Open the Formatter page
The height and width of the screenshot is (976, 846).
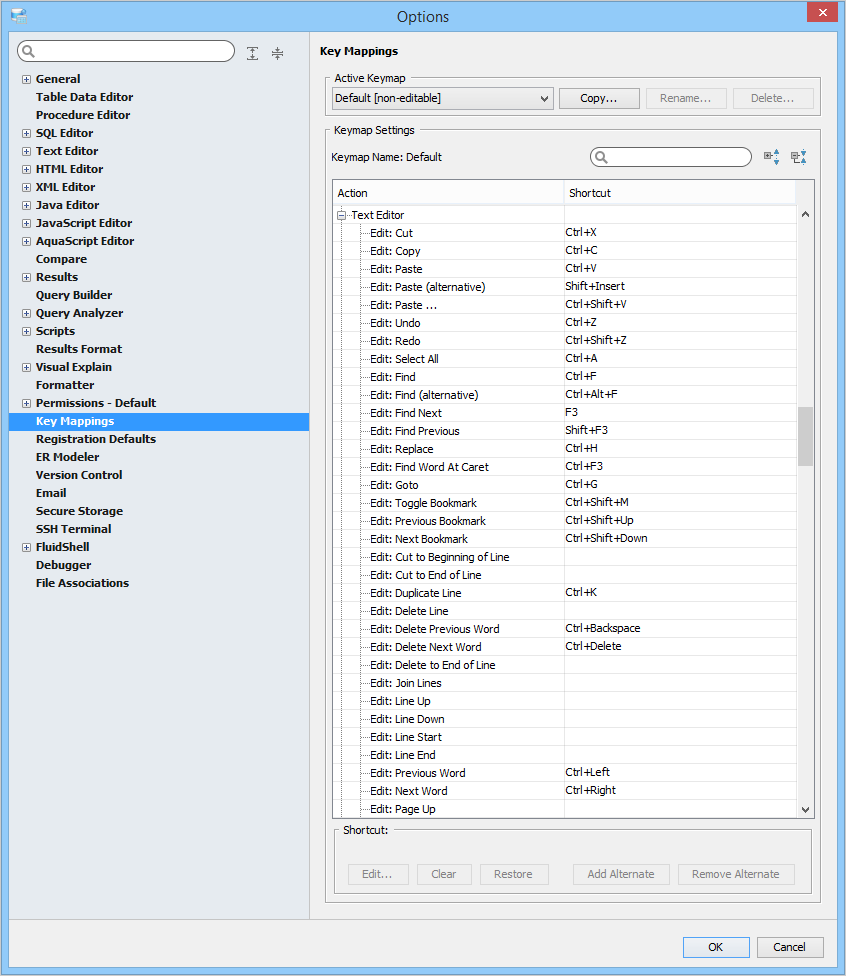(x=65, y=385)
